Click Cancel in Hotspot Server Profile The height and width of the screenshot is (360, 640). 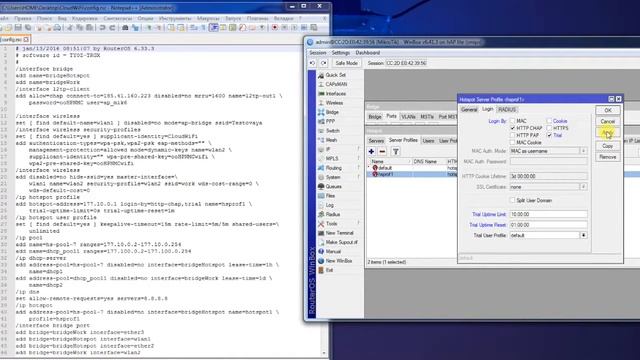point(608,122)
